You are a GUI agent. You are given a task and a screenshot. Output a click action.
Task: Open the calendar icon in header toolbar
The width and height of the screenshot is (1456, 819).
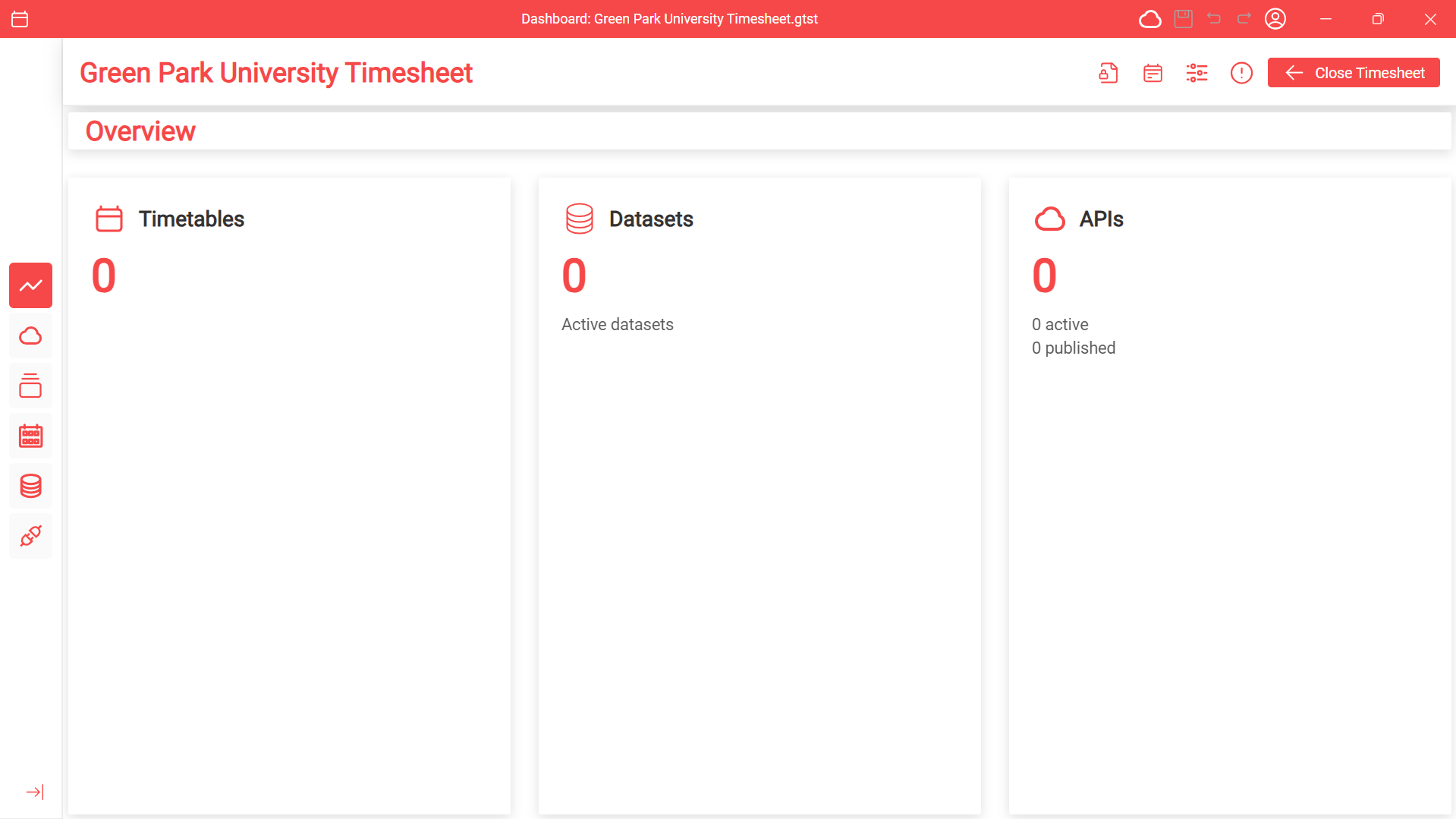pos(1153,73)
